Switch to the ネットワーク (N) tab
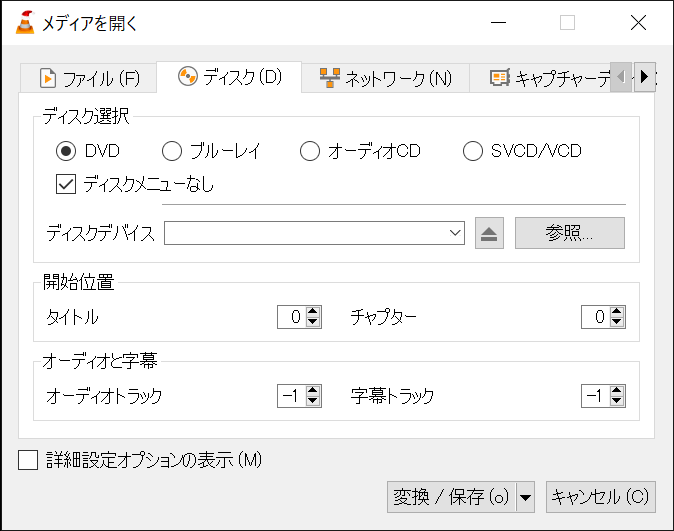The image size is (674, 531). 385,79
